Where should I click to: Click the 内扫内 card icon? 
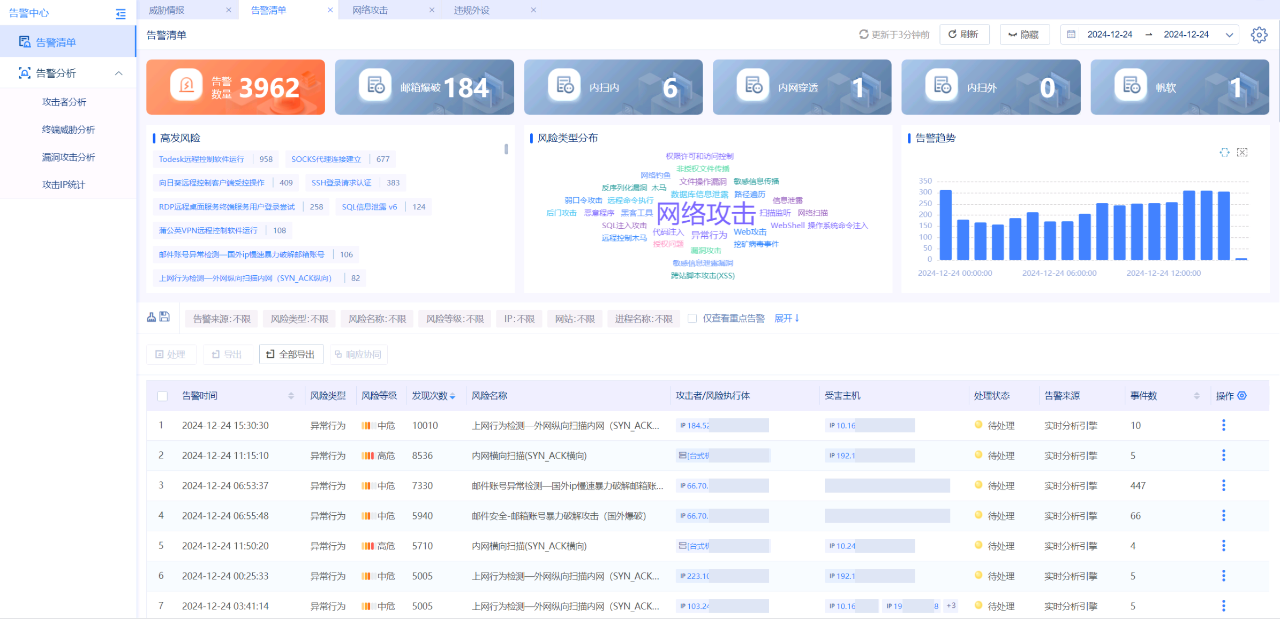tap(566, 87)
